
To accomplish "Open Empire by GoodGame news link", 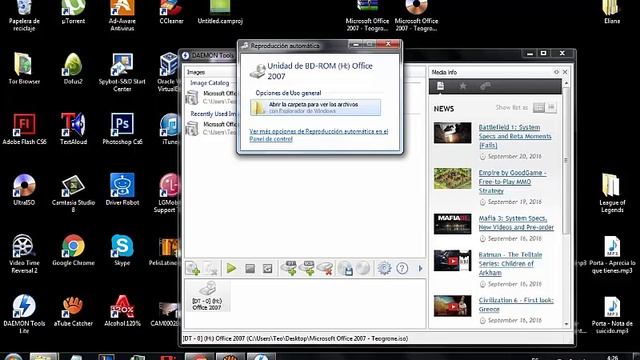I will pyautogui.click(x=513, y=182).
